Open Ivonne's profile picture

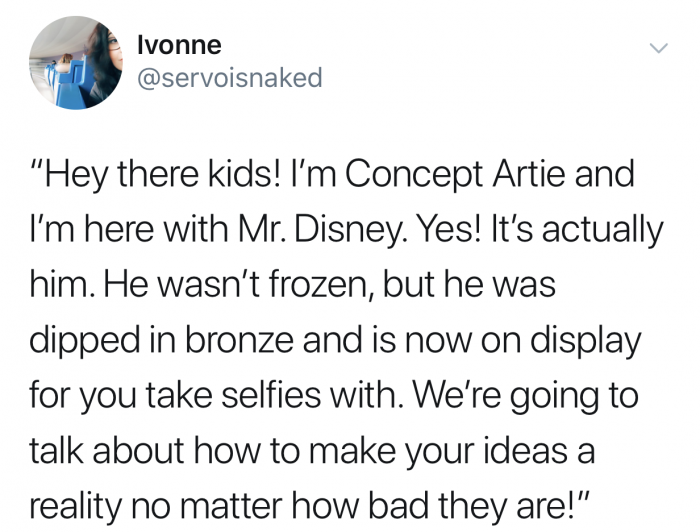tap(76, 62)
